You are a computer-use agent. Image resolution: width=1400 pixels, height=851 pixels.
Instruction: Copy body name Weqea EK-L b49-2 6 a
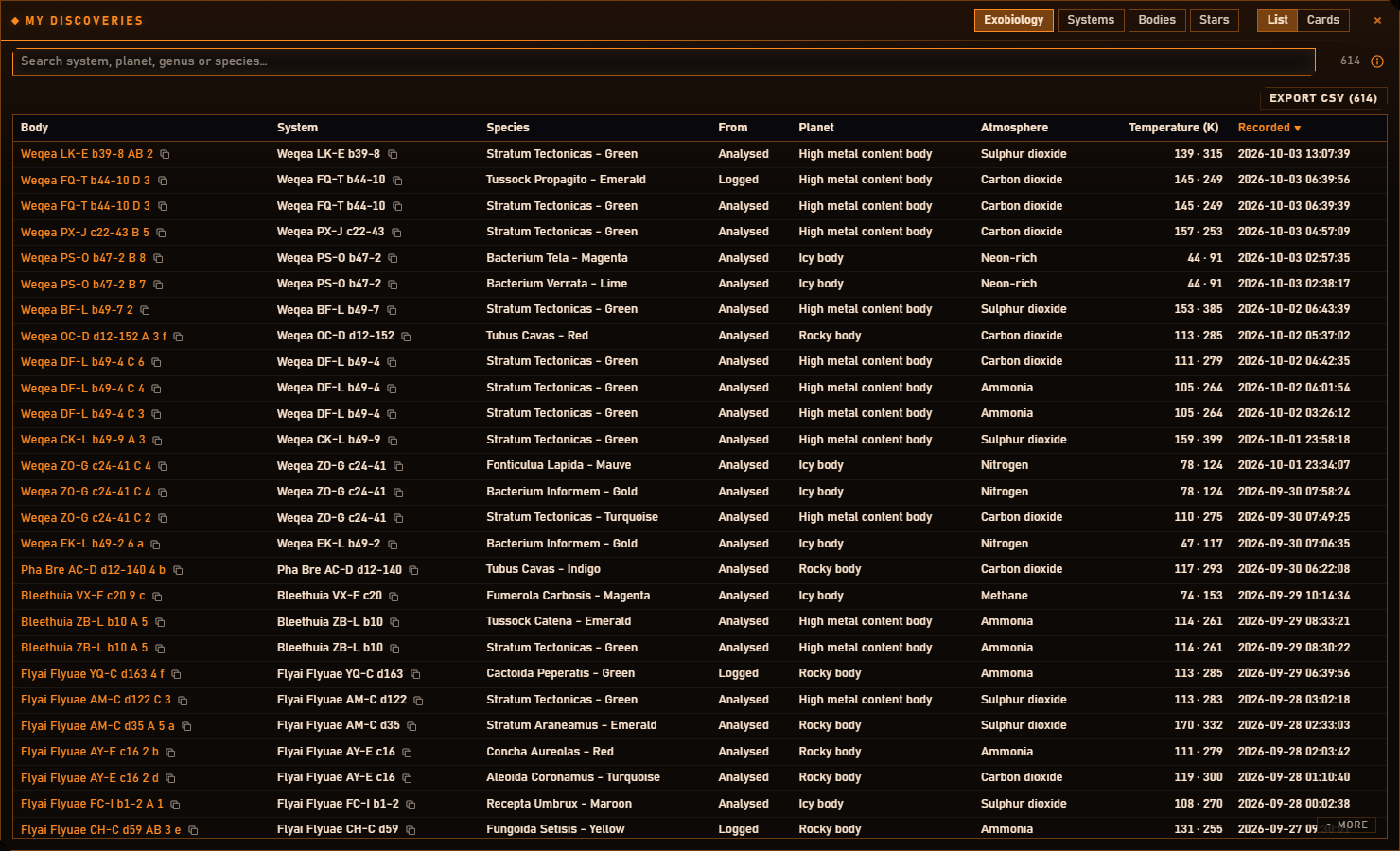pos(155,545)
